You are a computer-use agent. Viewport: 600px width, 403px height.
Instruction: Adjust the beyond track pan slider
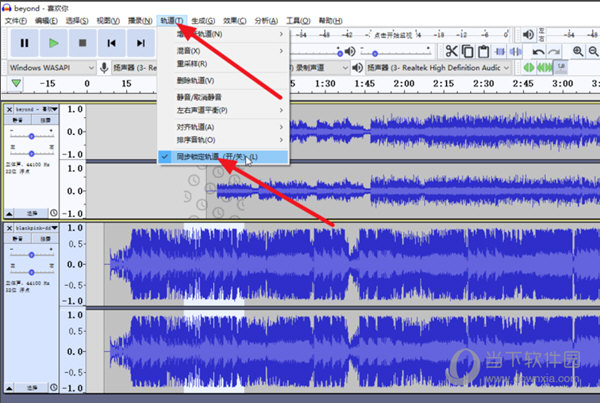[31, 153]
